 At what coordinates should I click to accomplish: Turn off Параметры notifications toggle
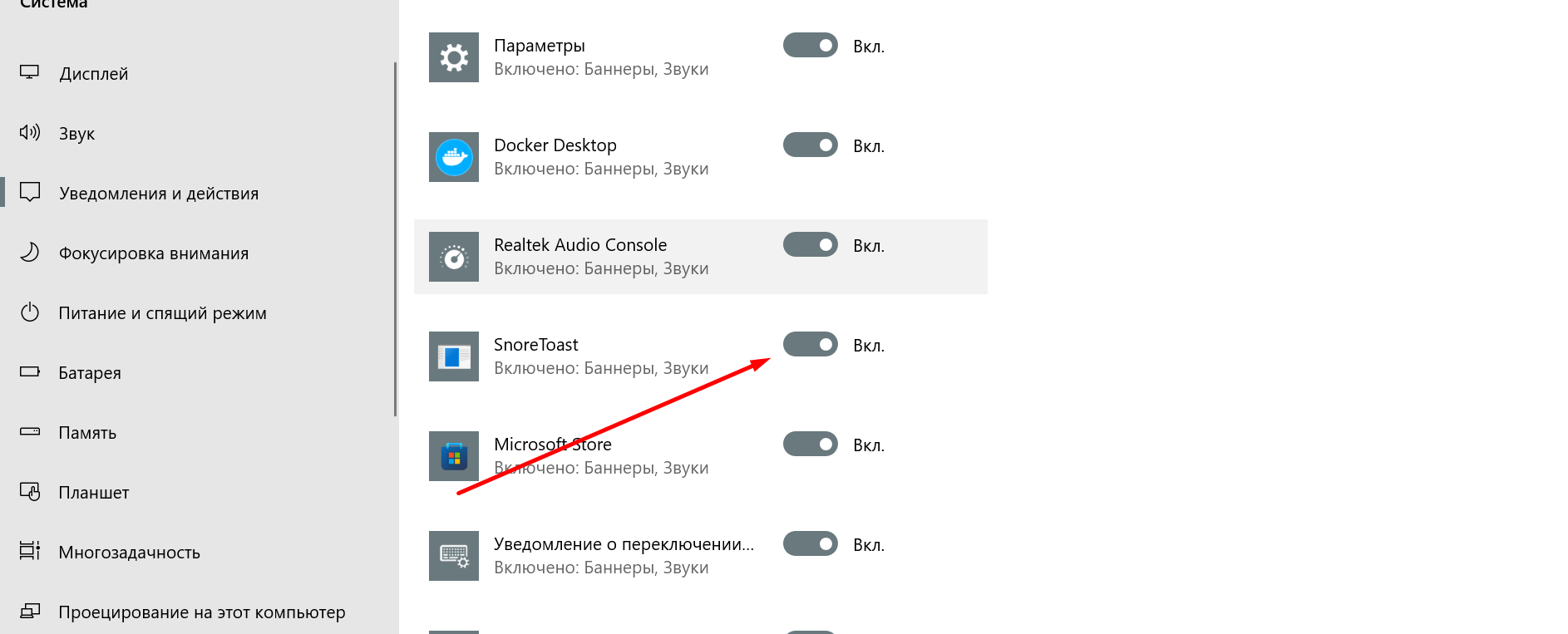[811, 46]
